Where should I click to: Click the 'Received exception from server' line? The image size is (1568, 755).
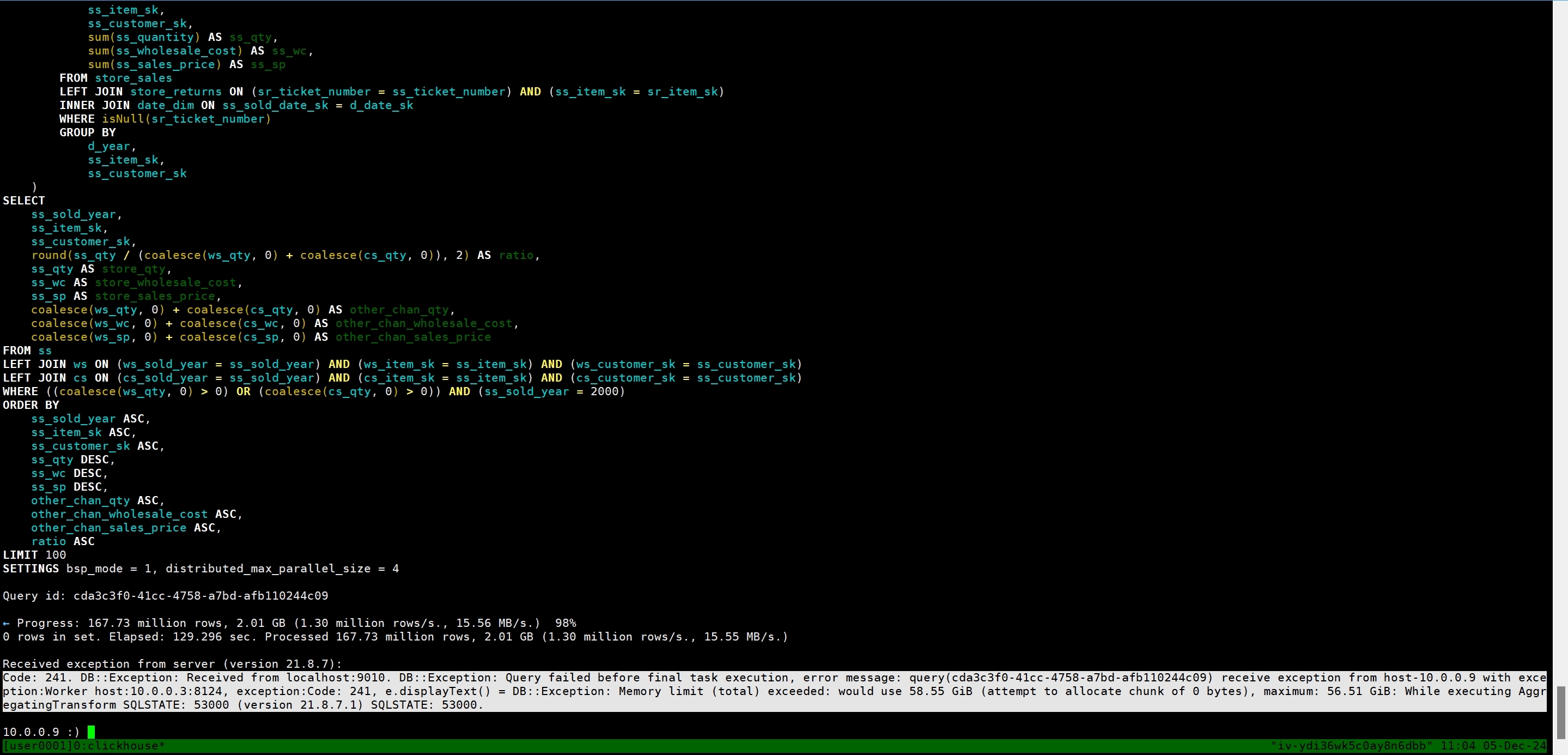172,663
